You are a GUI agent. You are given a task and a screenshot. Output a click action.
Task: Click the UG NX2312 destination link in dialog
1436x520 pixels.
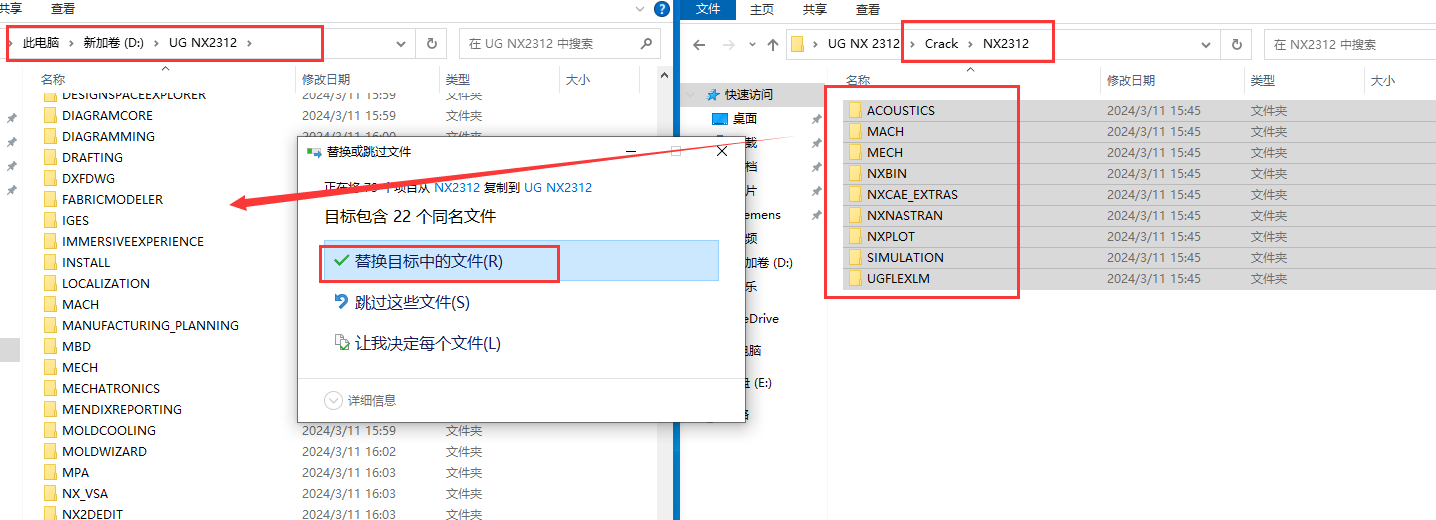click(558, 187)
